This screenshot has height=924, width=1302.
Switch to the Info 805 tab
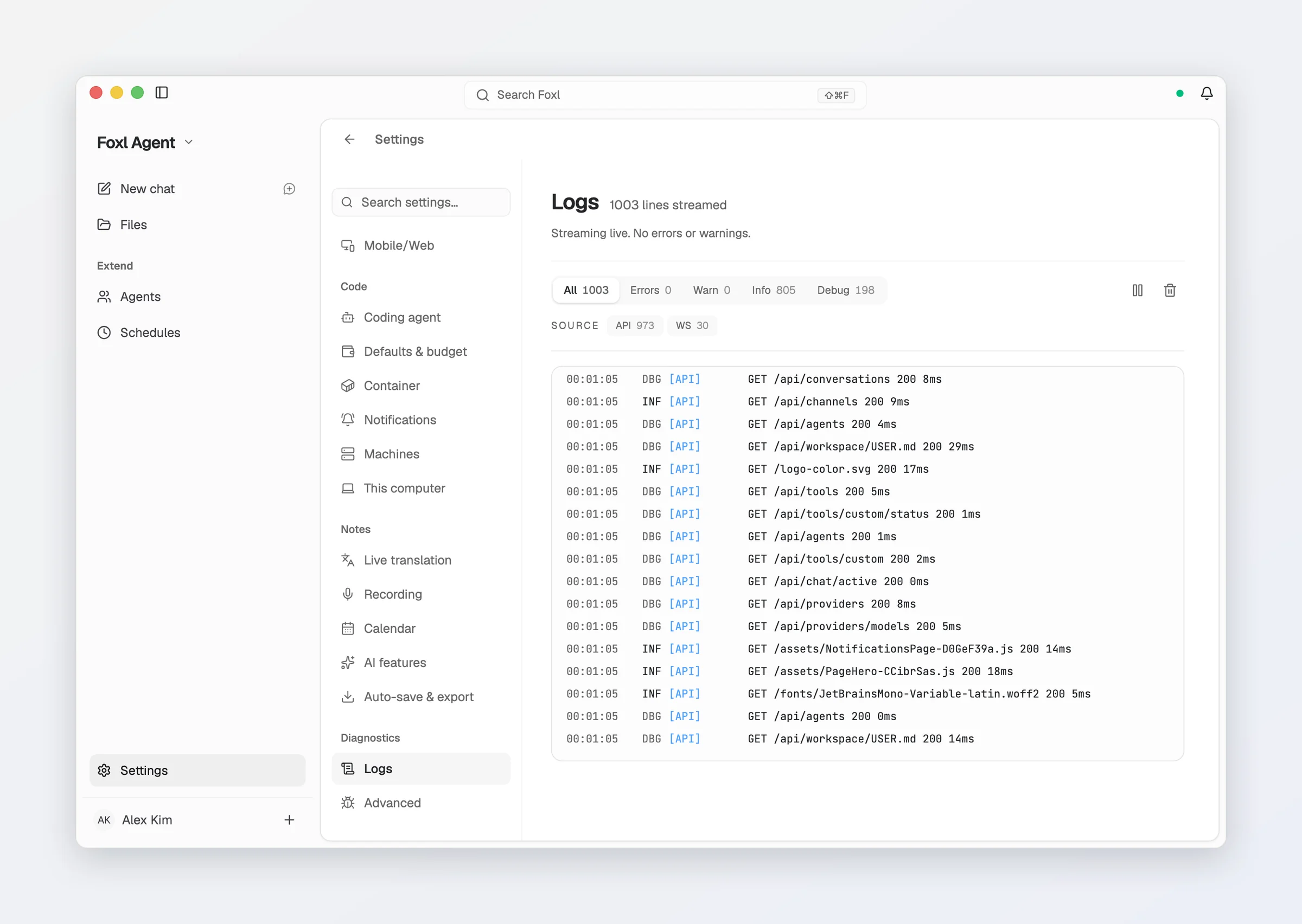pos(774,290)
